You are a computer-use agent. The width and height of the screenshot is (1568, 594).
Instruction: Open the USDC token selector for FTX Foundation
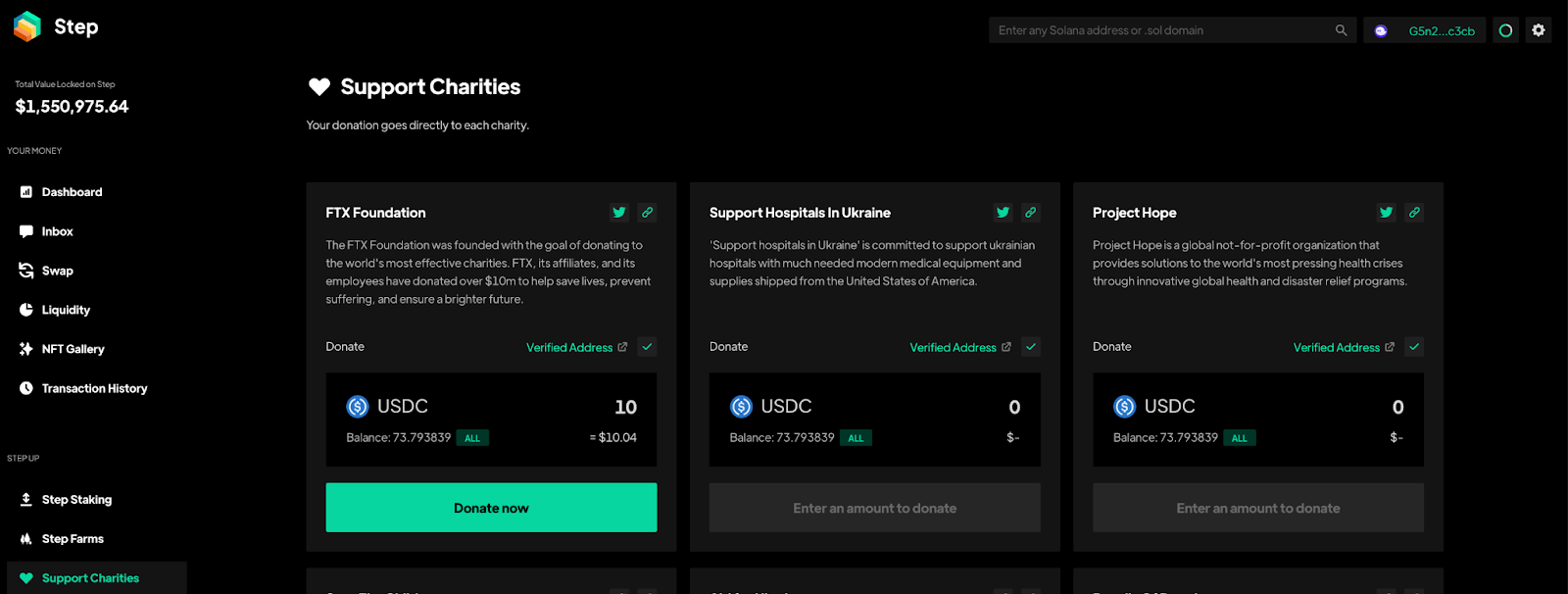coord(388,406)
